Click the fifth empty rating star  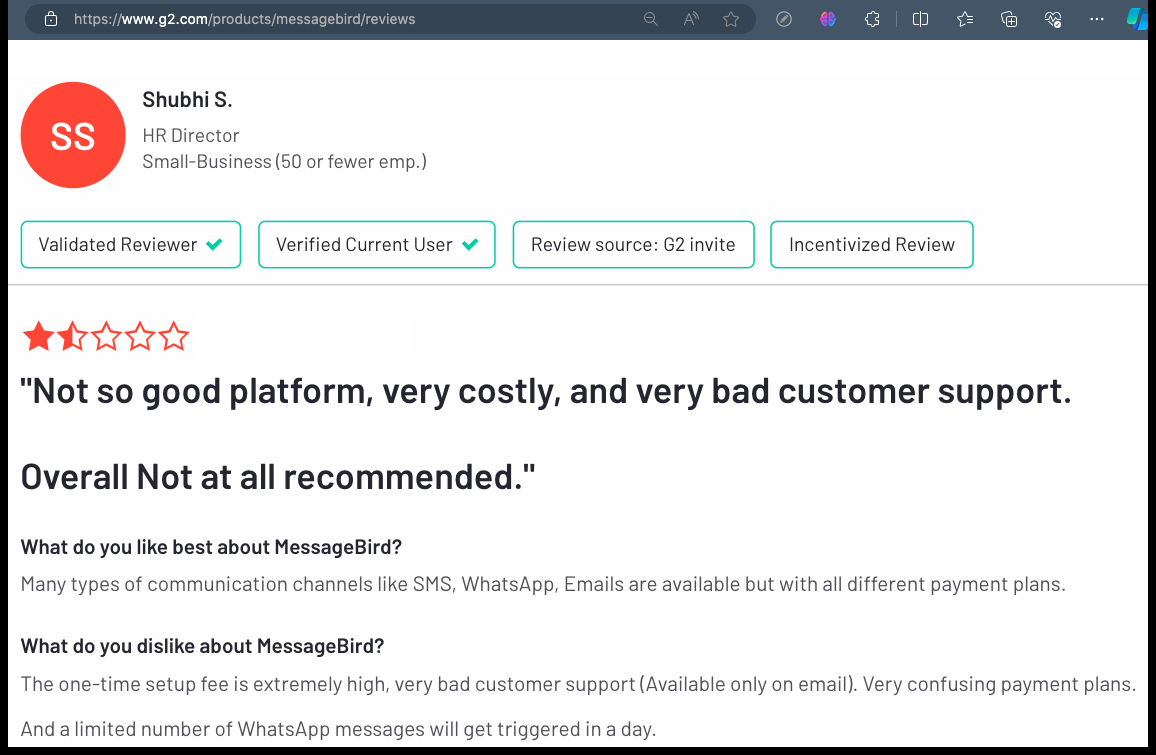[174, 336]
